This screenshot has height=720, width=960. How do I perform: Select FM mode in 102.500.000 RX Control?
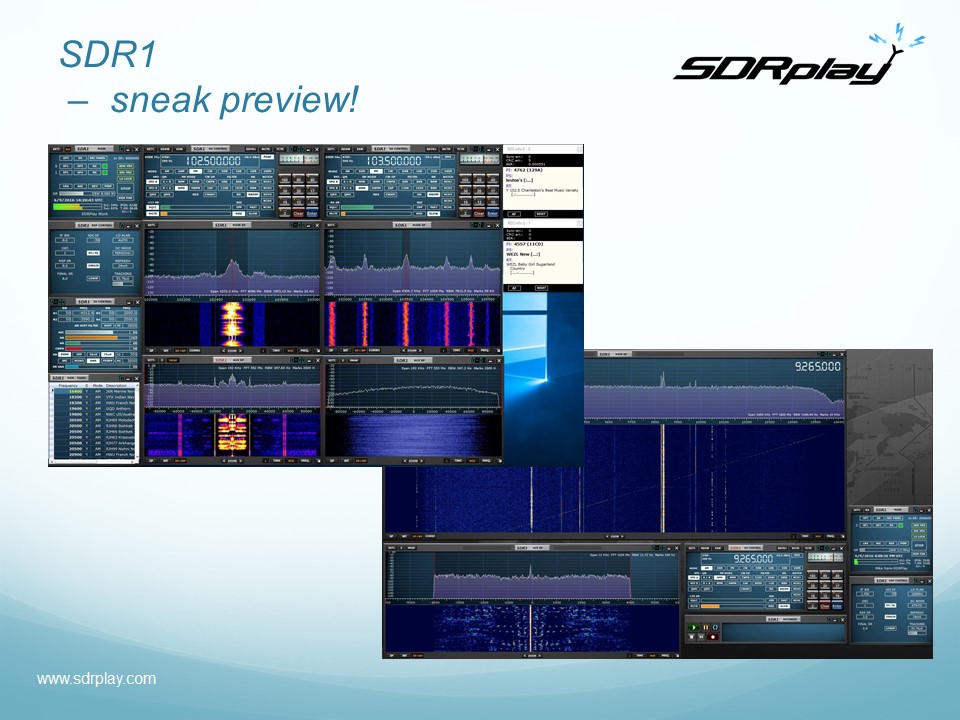coord(195,171)
